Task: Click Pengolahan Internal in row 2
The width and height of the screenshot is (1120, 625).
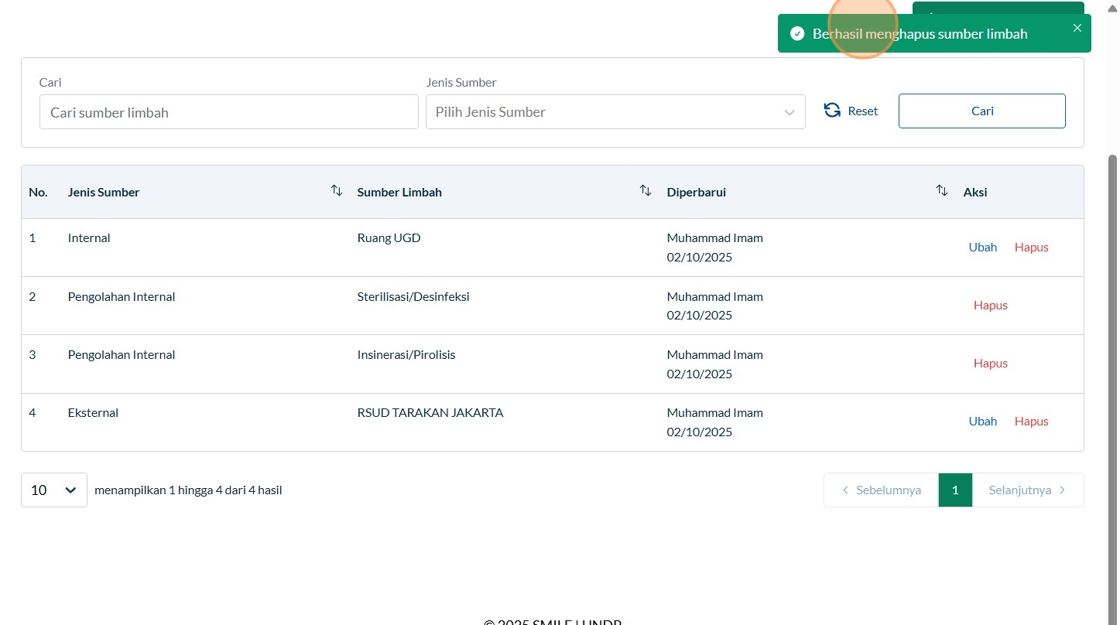Action: [x=121, y=296]
